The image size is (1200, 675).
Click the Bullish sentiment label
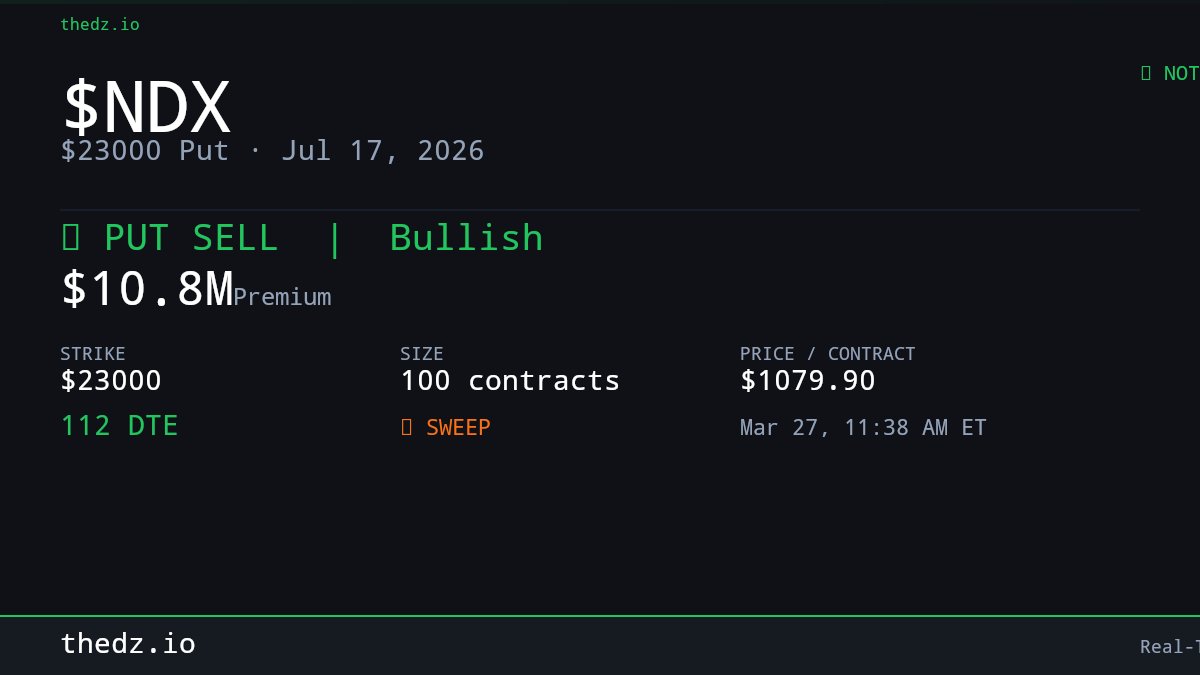466,238
